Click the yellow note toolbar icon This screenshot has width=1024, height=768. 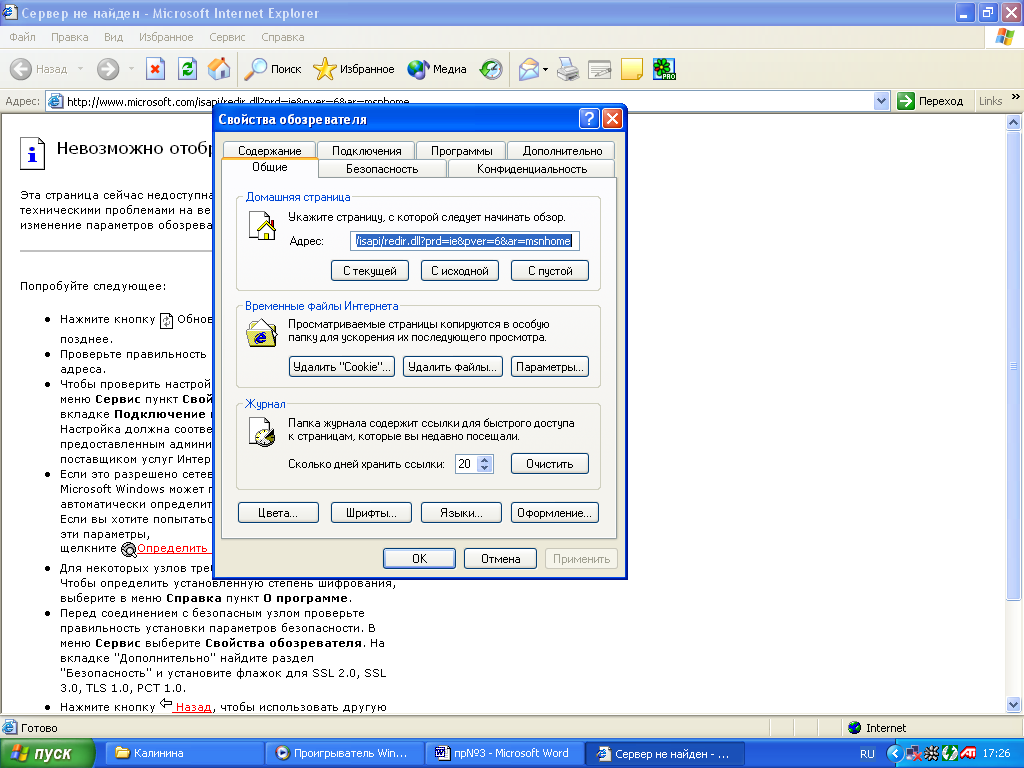point(632,69)
